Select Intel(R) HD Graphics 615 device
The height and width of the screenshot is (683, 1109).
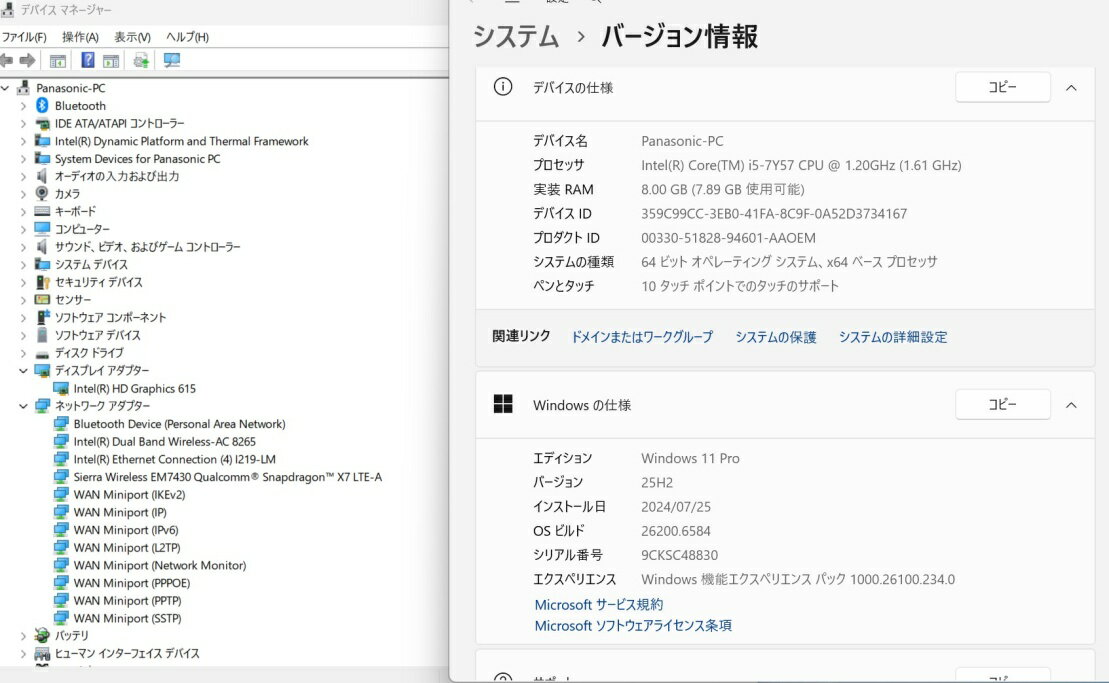[134, 389]
